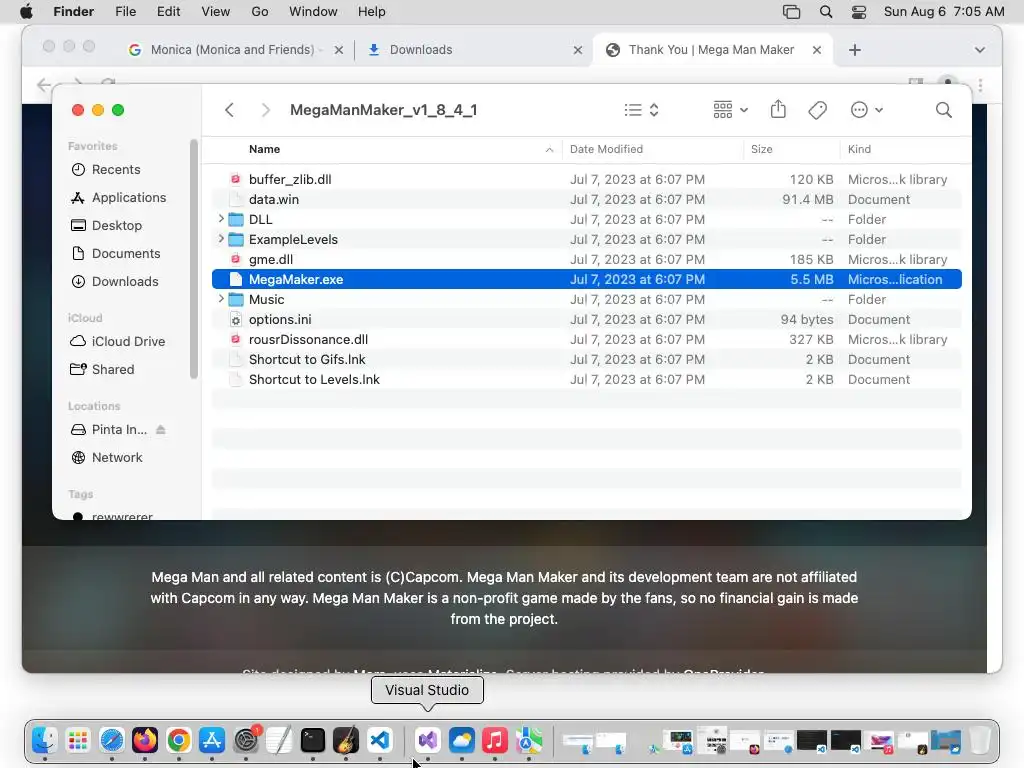Switch to the Monica (Monica and Friends) browser tab
The image size is (1024, 768).
pos(234,50)
